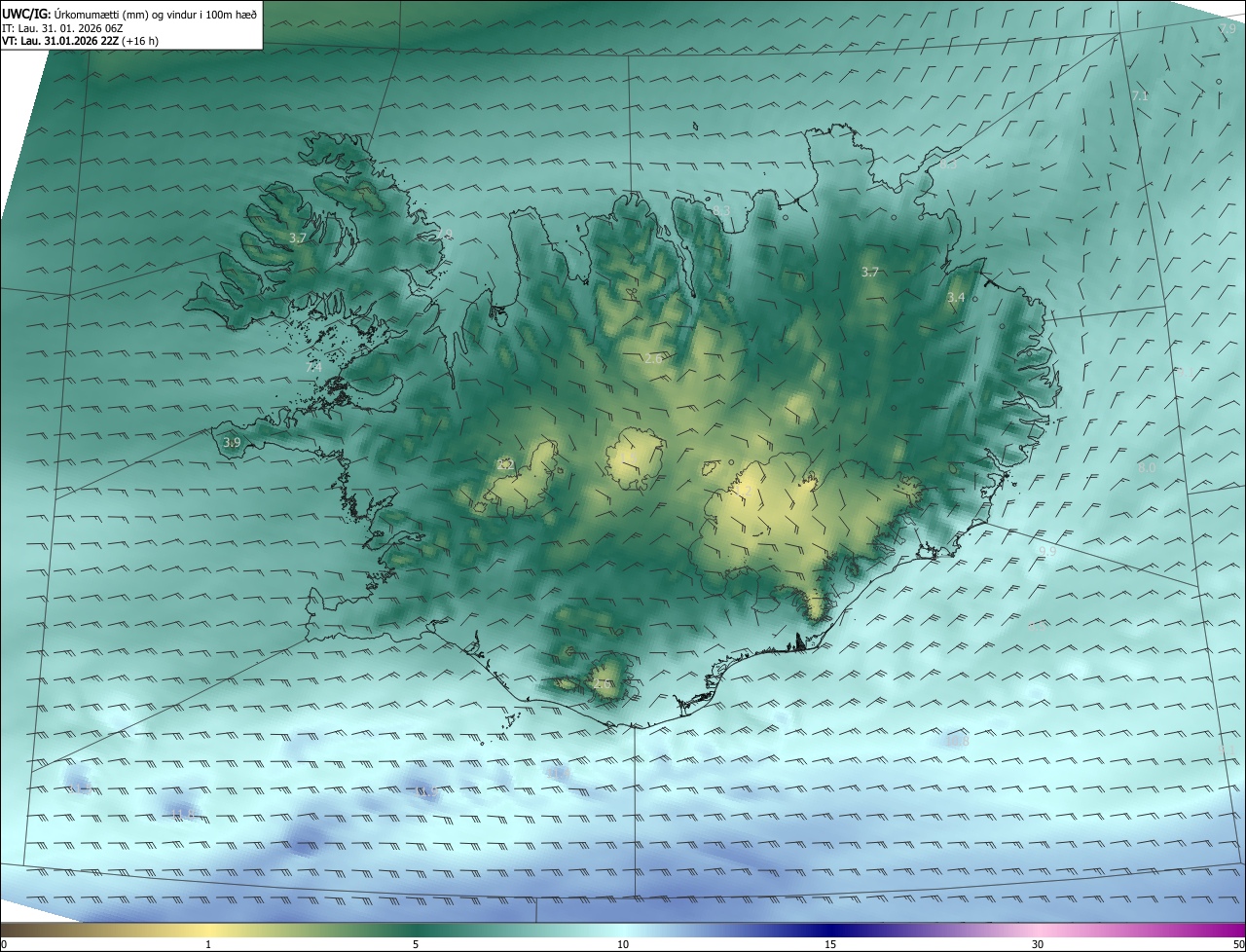Click the '50' tick label on the colorbar
Screen dimensions: 1246x952
point(1238,944)
